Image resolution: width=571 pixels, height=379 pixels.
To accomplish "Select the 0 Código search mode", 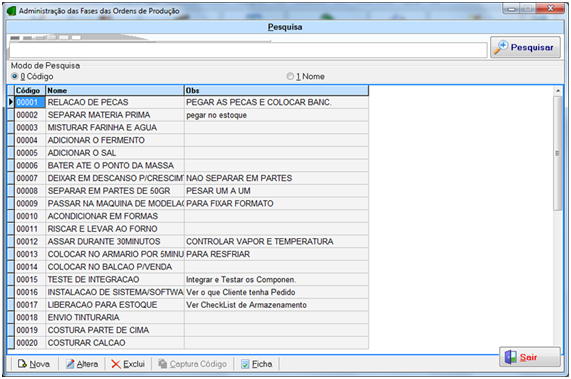I will [x=32, y=76].
